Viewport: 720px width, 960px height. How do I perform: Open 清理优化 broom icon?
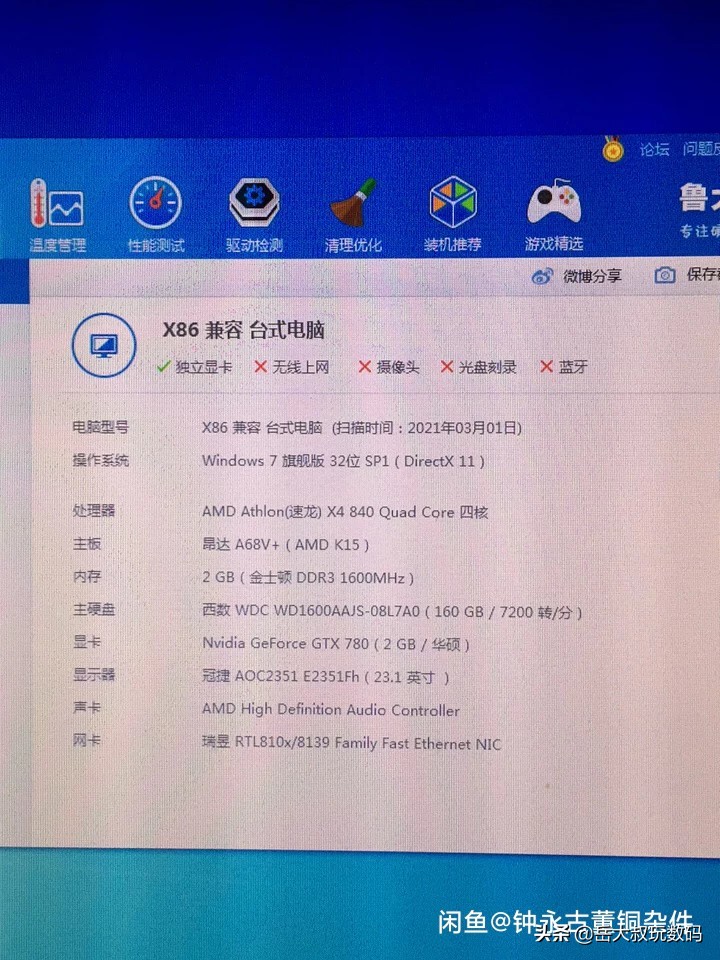[353, 203]
